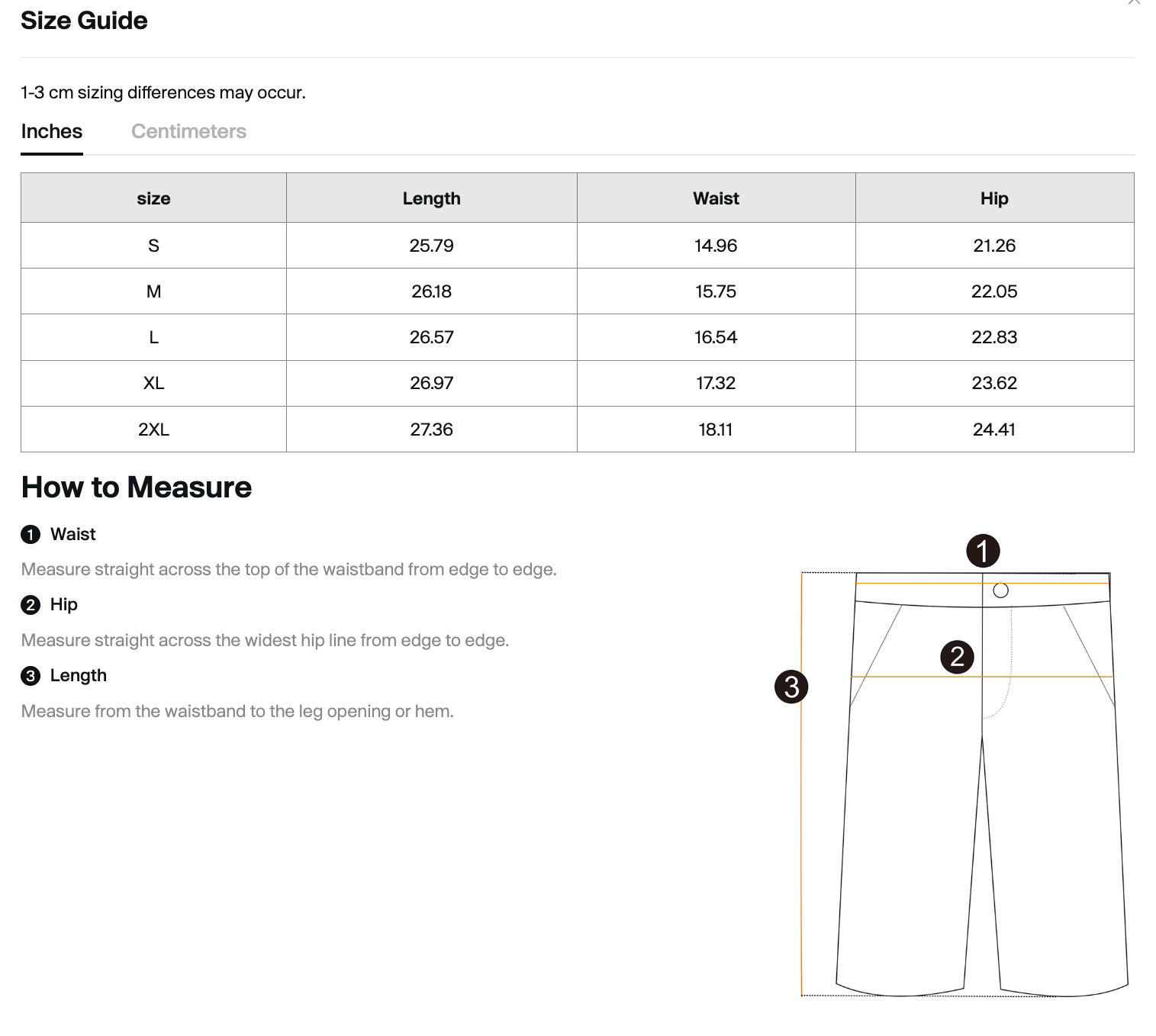
Task: Click the number 1 waist marker on diagram
Action: (x=983, y=551)
